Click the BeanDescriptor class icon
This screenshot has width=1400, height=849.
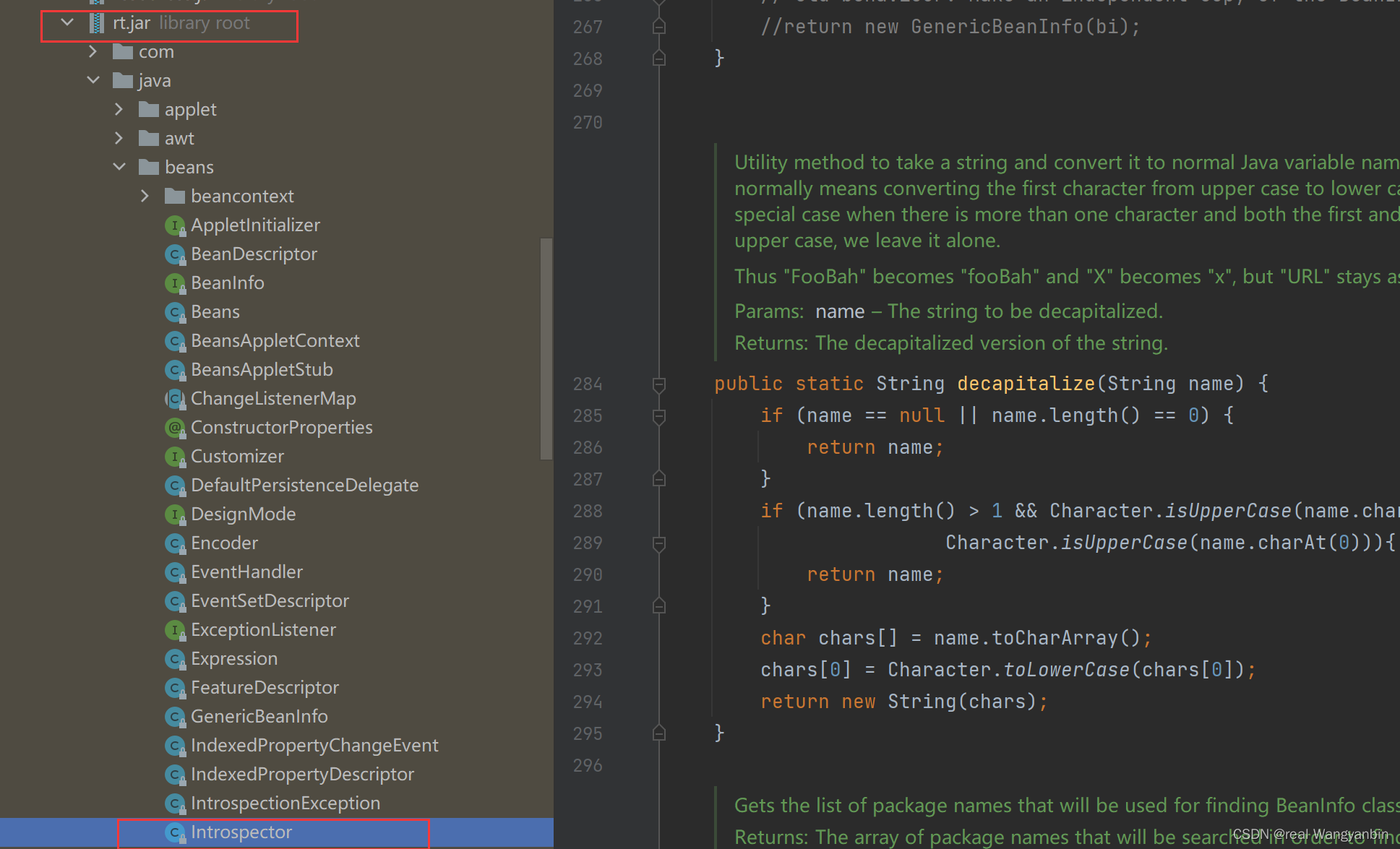(x=175, y=254)
